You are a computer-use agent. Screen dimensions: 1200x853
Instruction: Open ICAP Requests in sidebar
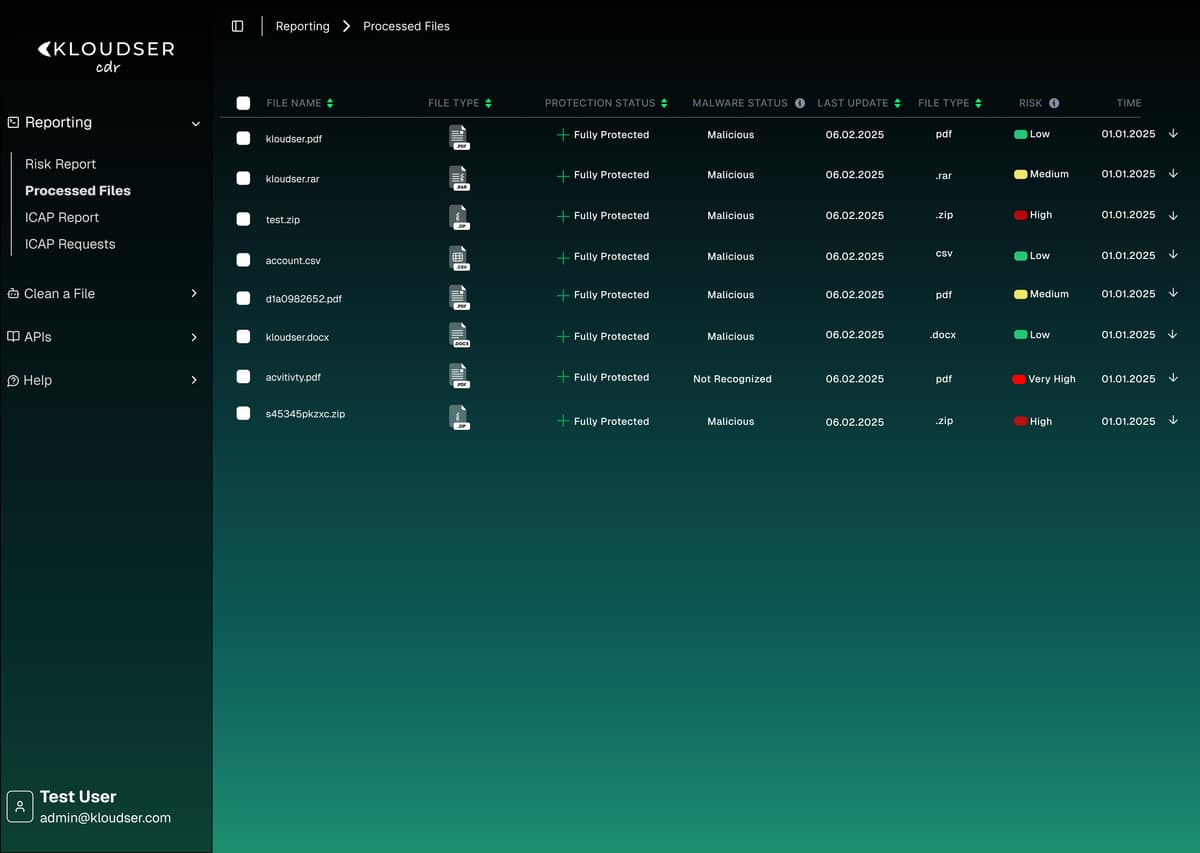point(70,244)
